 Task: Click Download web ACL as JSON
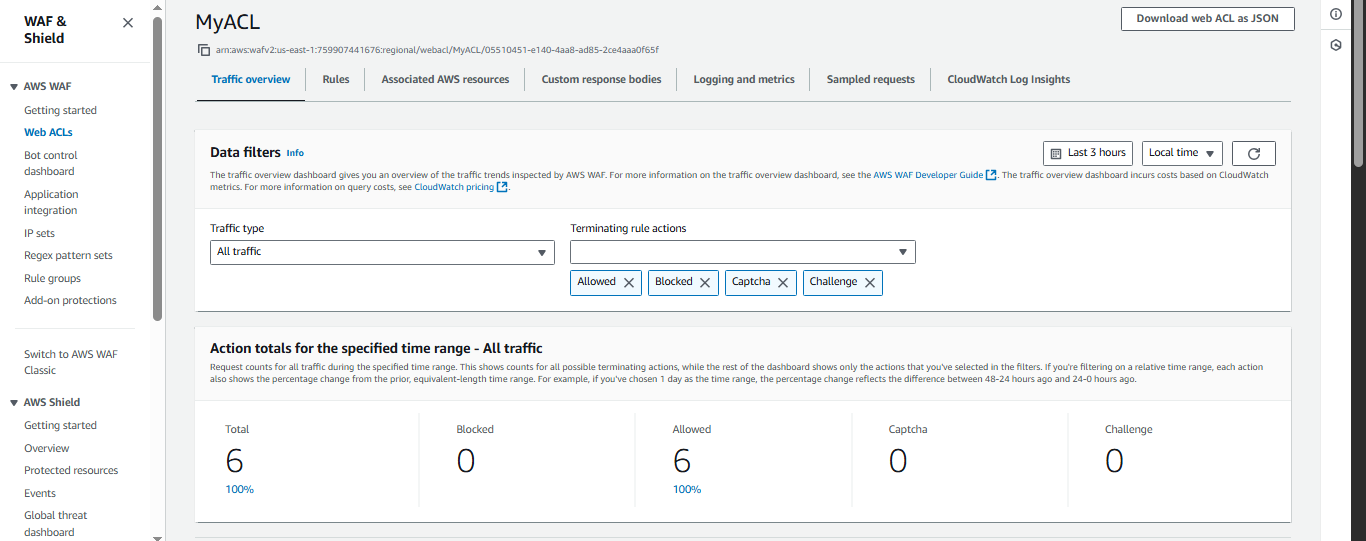coord(1207,18)
